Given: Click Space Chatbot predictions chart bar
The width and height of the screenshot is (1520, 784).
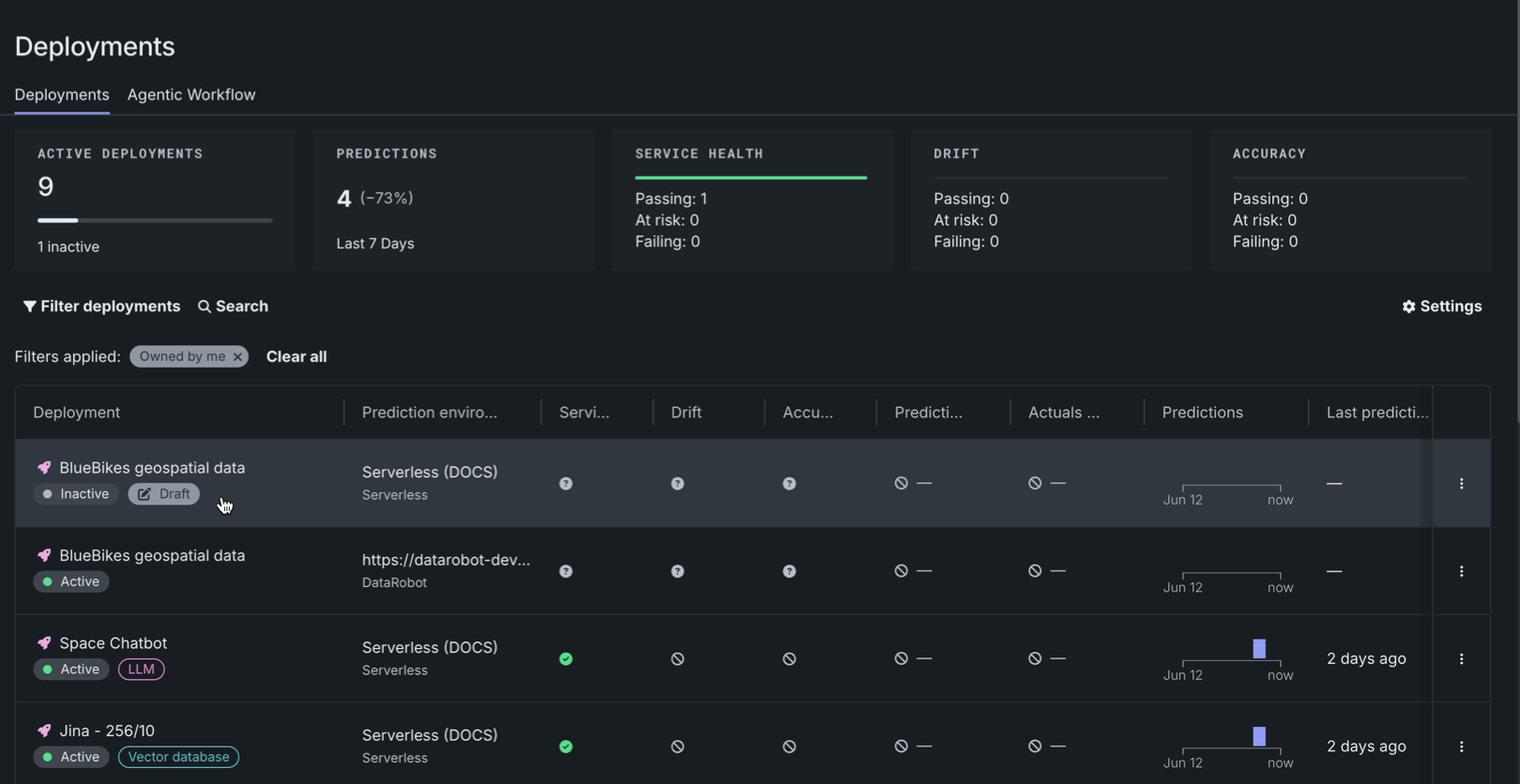Looking at the screenshot, I should (x=1259, y=649).
